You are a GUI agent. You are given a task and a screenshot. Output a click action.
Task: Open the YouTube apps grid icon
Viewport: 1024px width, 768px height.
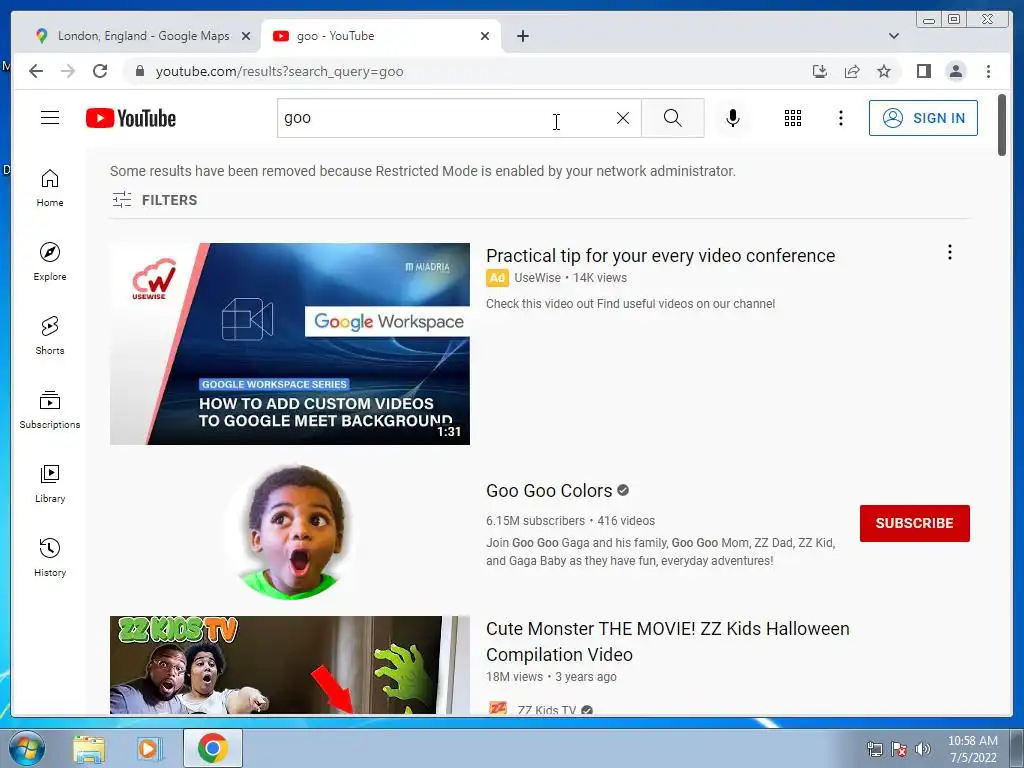[x=793, y=118]
